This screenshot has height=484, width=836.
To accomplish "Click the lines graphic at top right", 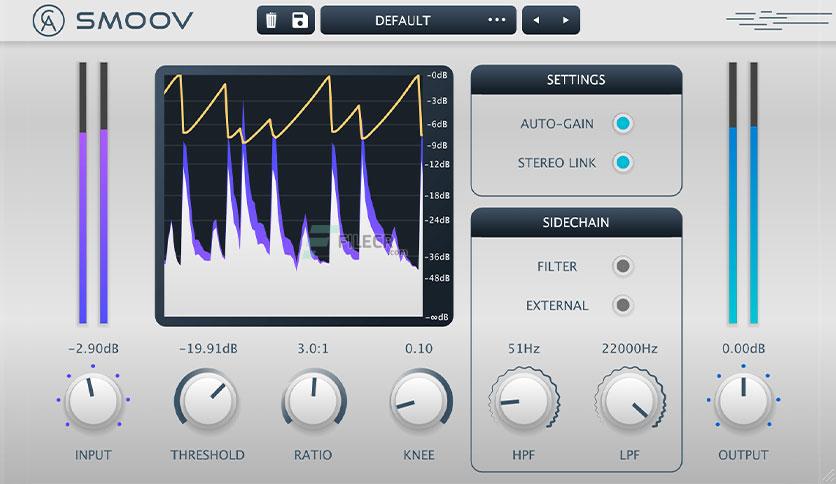I will (778, 20).
